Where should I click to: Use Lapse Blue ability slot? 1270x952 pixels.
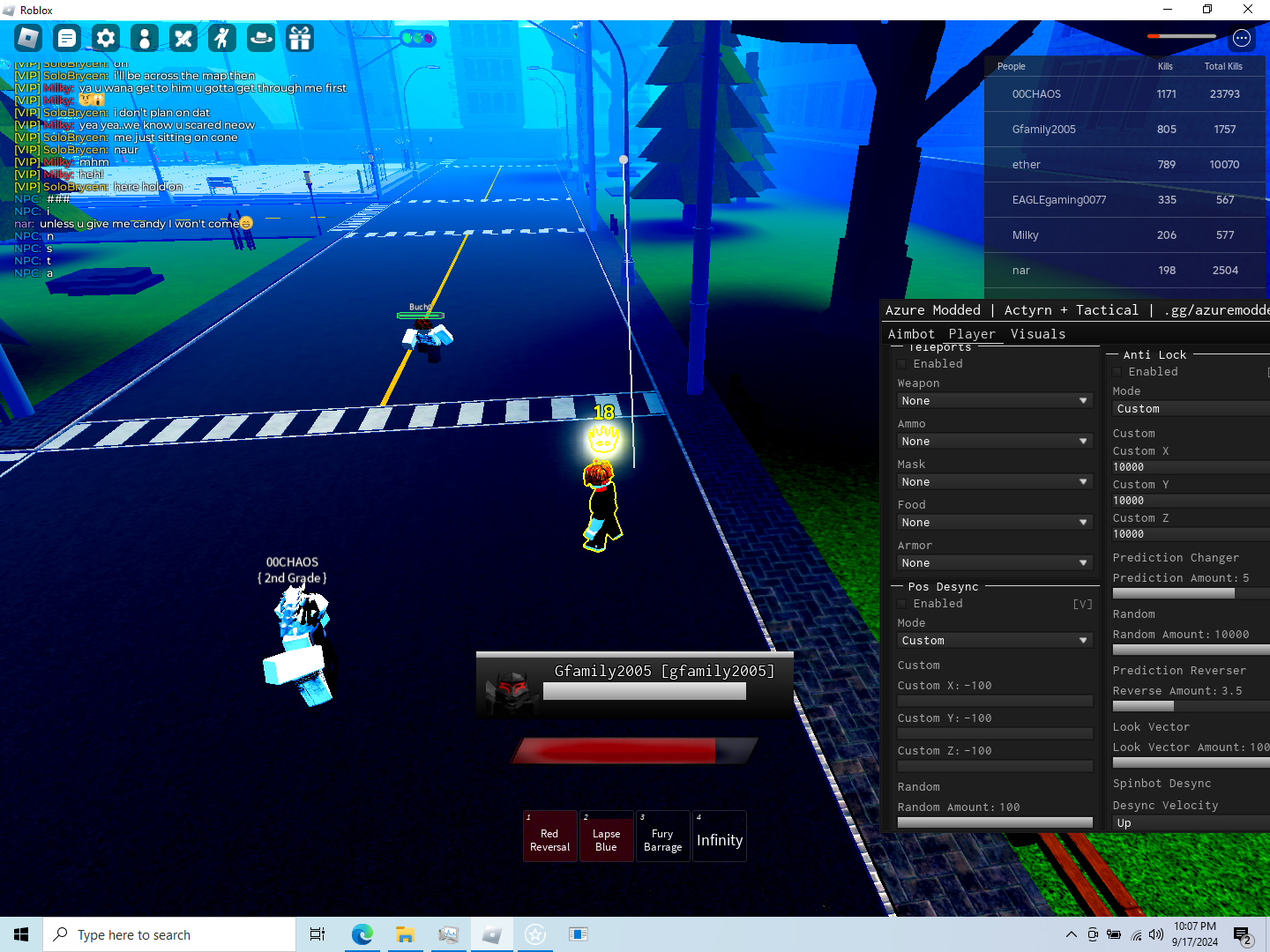coord(607,836)
